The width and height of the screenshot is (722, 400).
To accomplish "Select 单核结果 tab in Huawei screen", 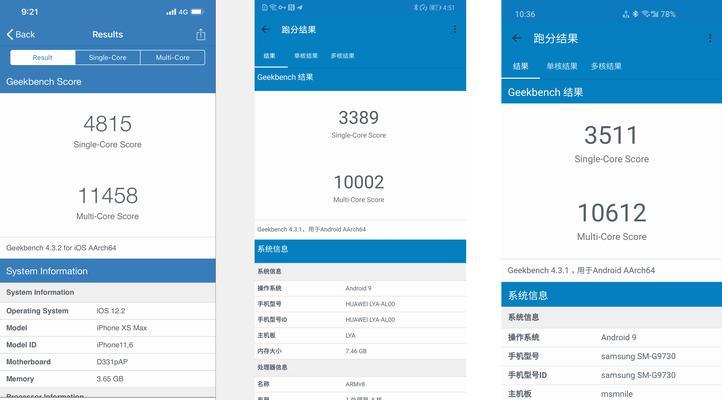I will point(306,56).
